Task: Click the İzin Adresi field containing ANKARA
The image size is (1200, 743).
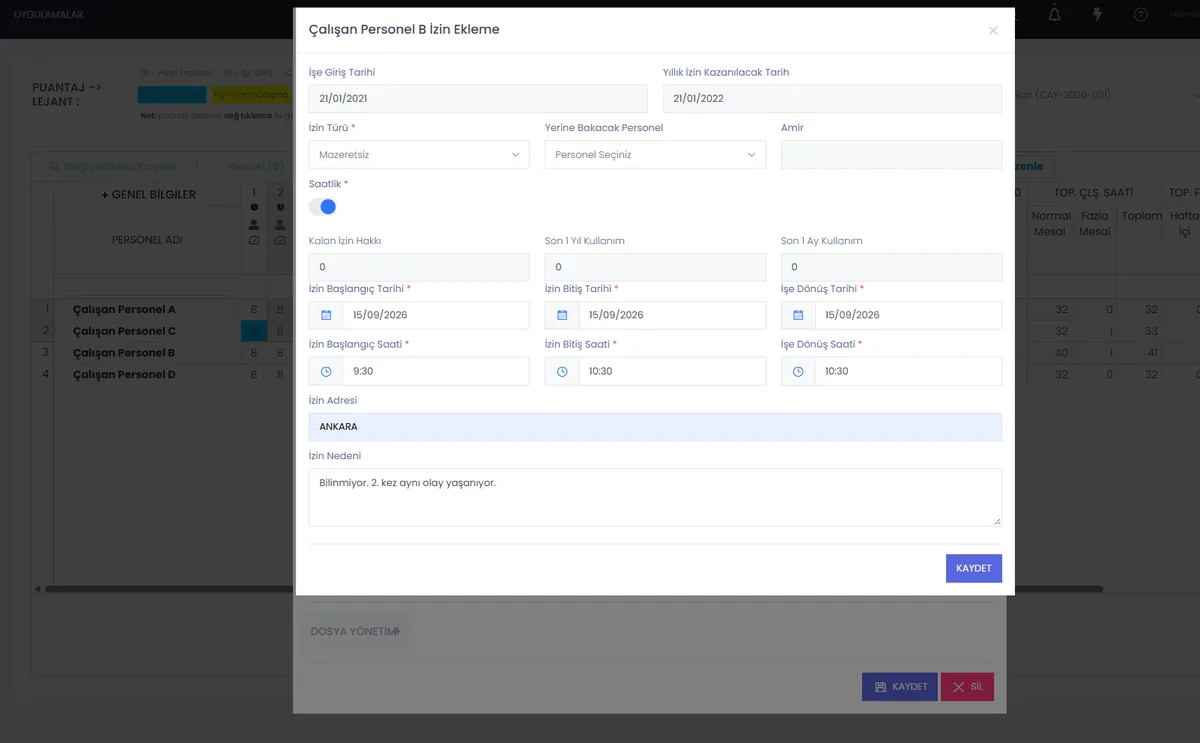Action: (655, 427)
